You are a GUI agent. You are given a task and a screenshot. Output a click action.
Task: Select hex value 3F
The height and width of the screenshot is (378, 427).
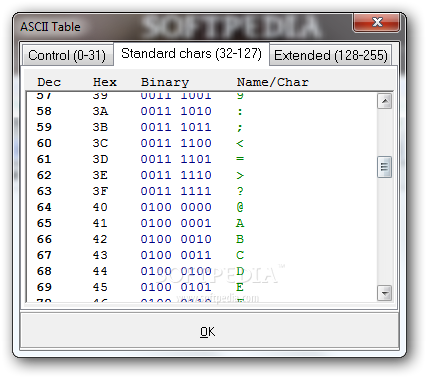tap(100, 191)
